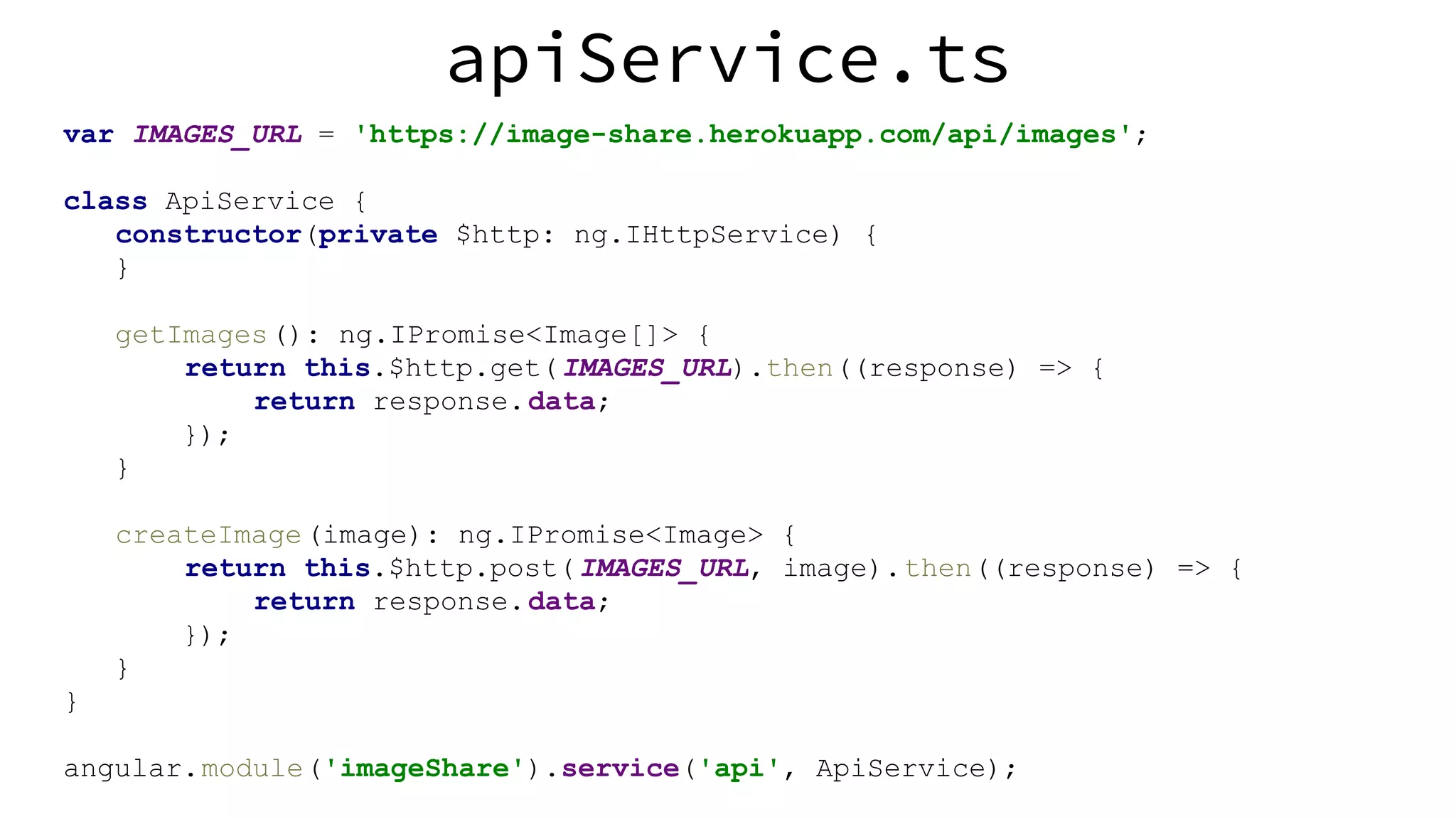1456x819 pixels.
Task: Click the getImages method name
Action: [x=191, y=335]
